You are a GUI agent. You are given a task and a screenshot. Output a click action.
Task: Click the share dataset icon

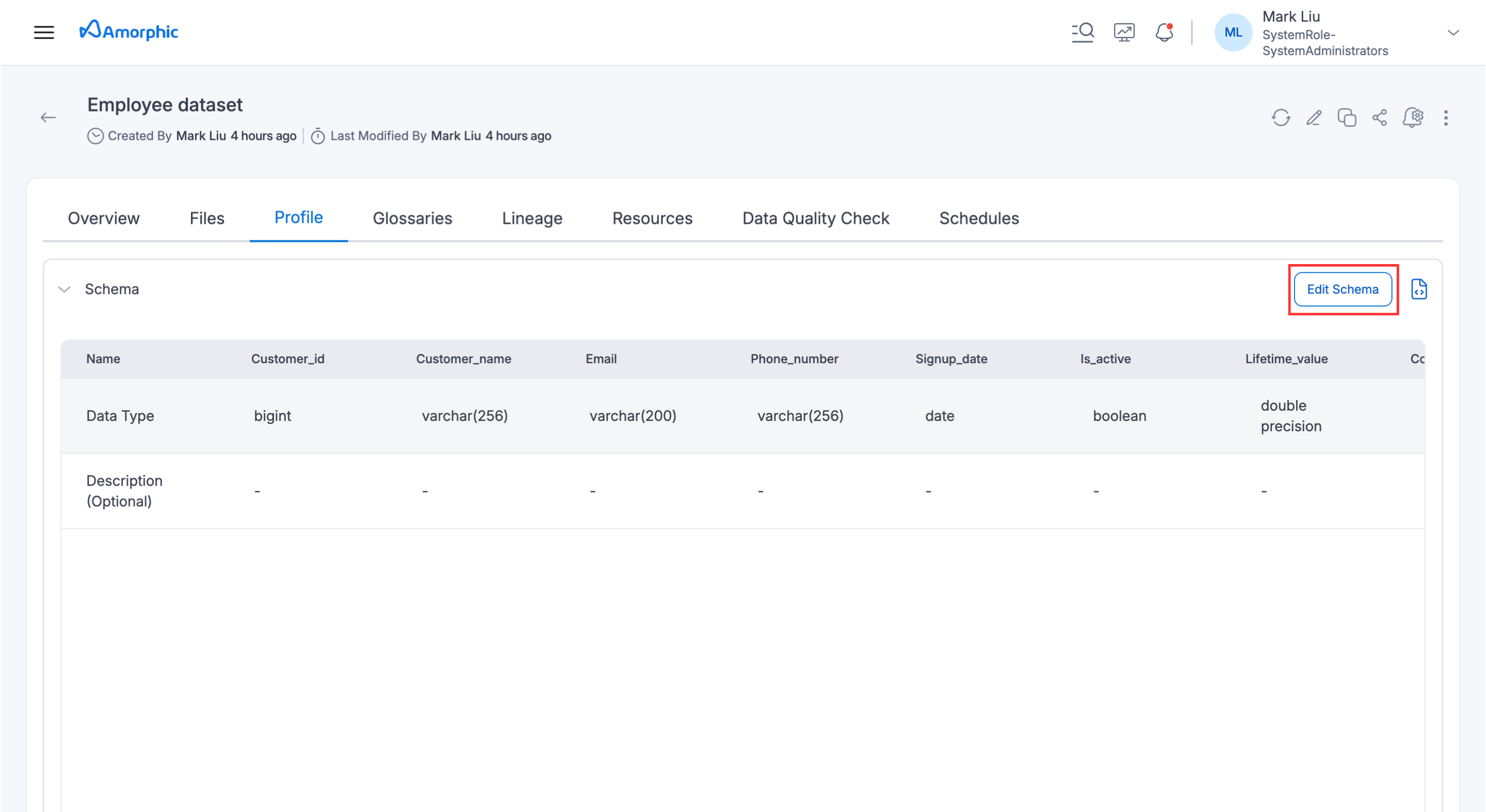point(1379,118)
